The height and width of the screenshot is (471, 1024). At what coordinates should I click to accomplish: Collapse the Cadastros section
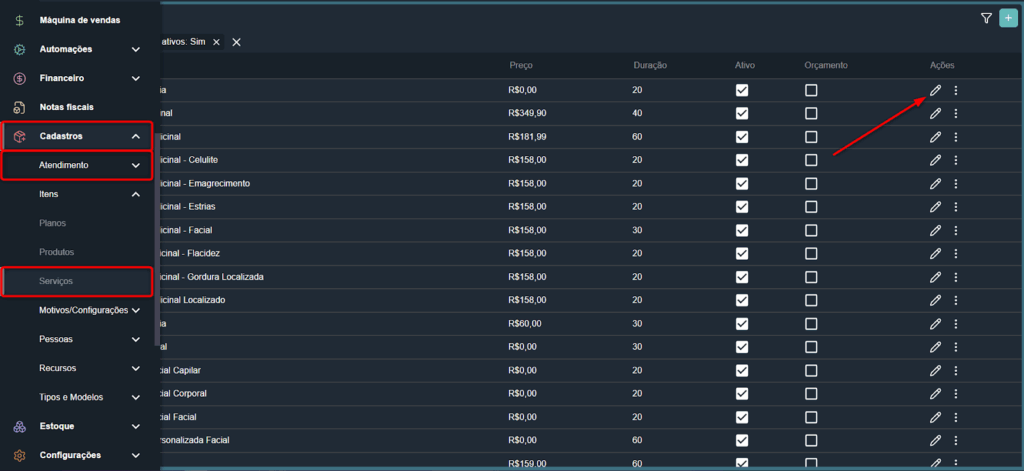[x=136, y=136]
